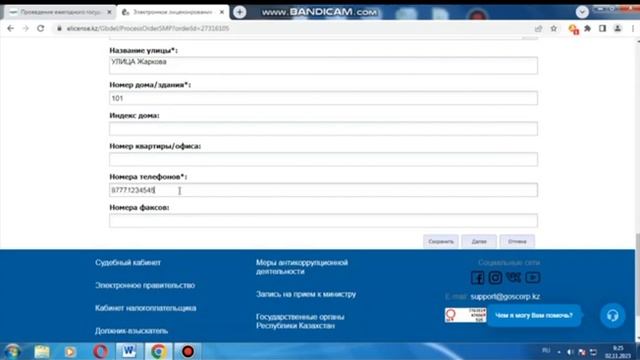Viewport: 640px width, 360px height.
Task: Click the site counter badge in footer
Action: pyautogui.click(x=465, y=315)
